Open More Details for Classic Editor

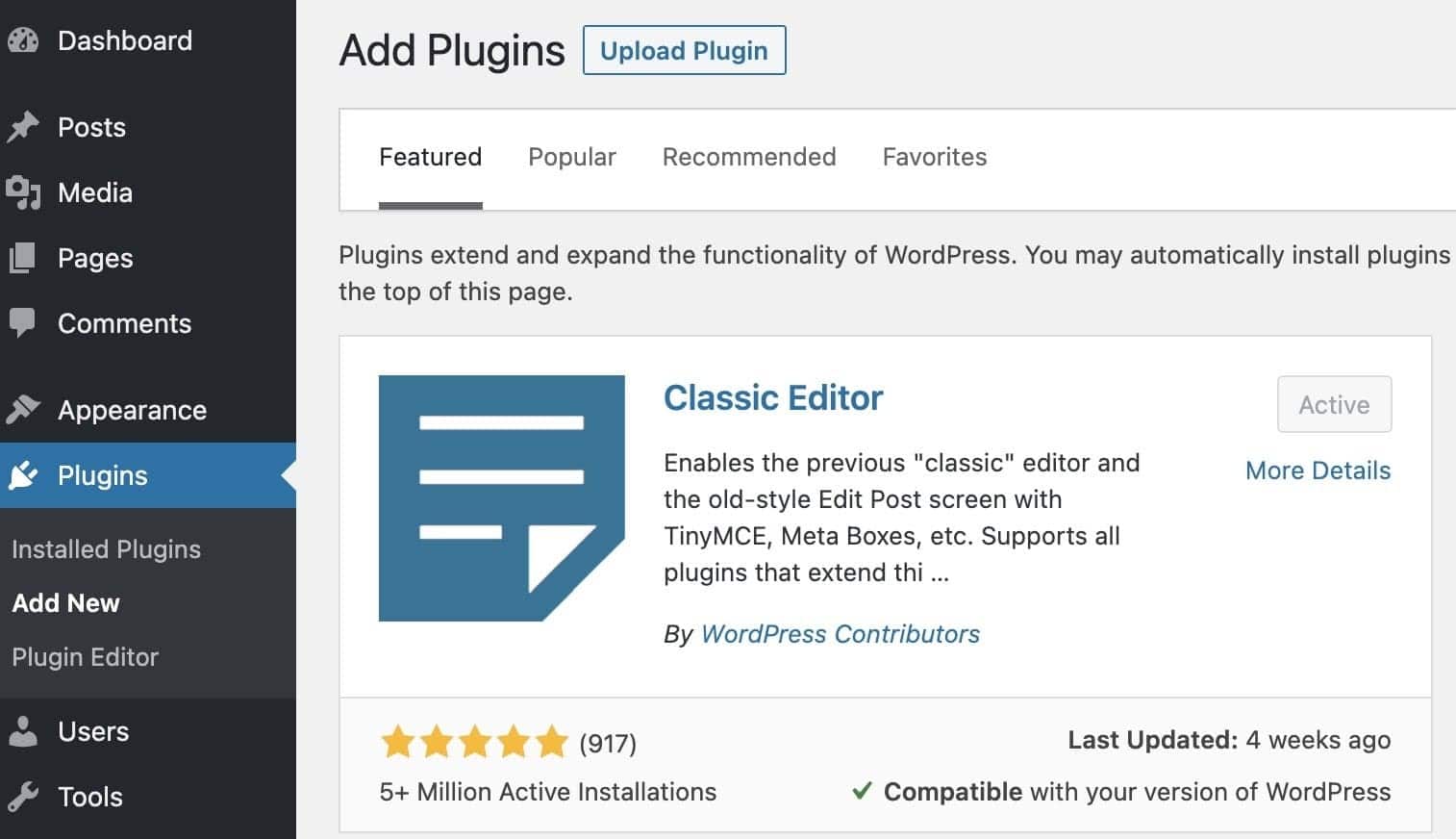coord(1318,470)
